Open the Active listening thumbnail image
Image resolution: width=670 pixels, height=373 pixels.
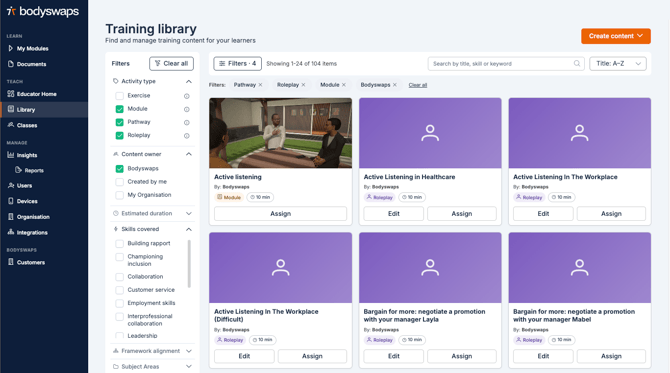pyautogui.click(x=280, y=133)
